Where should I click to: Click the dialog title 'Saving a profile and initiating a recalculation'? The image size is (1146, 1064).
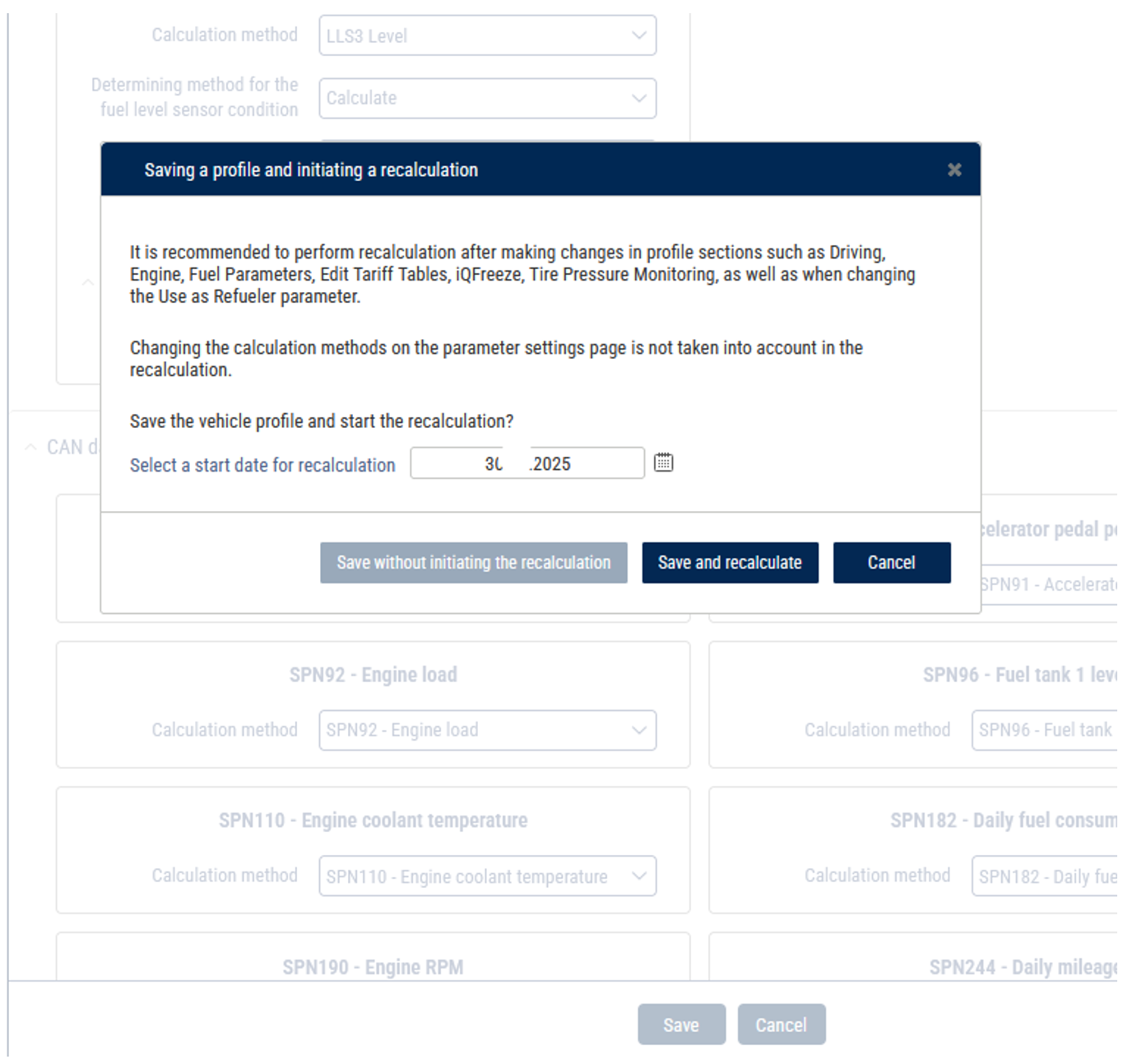click(311, 170)
